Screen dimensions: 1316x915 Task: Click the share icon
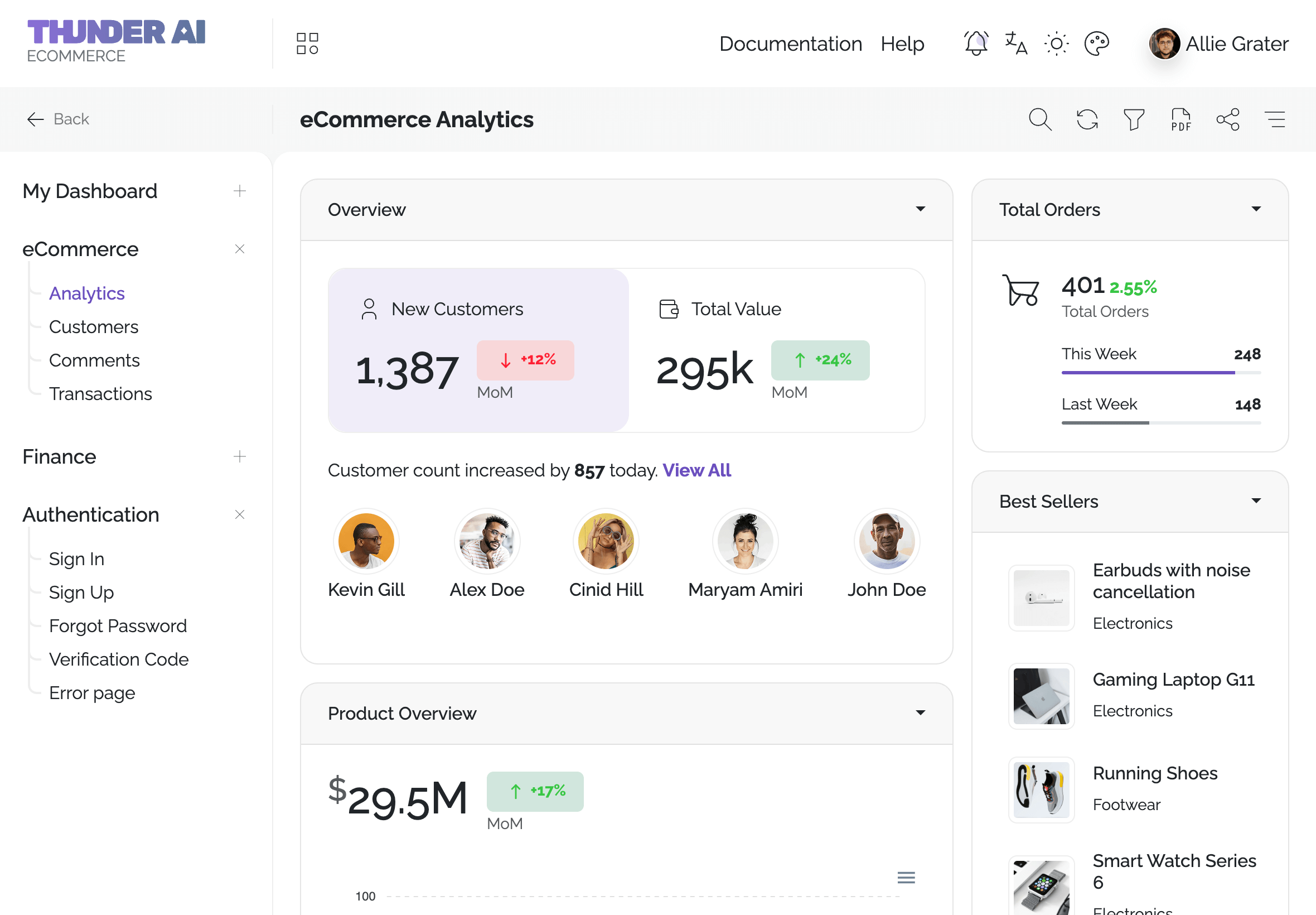[1228, 119]
